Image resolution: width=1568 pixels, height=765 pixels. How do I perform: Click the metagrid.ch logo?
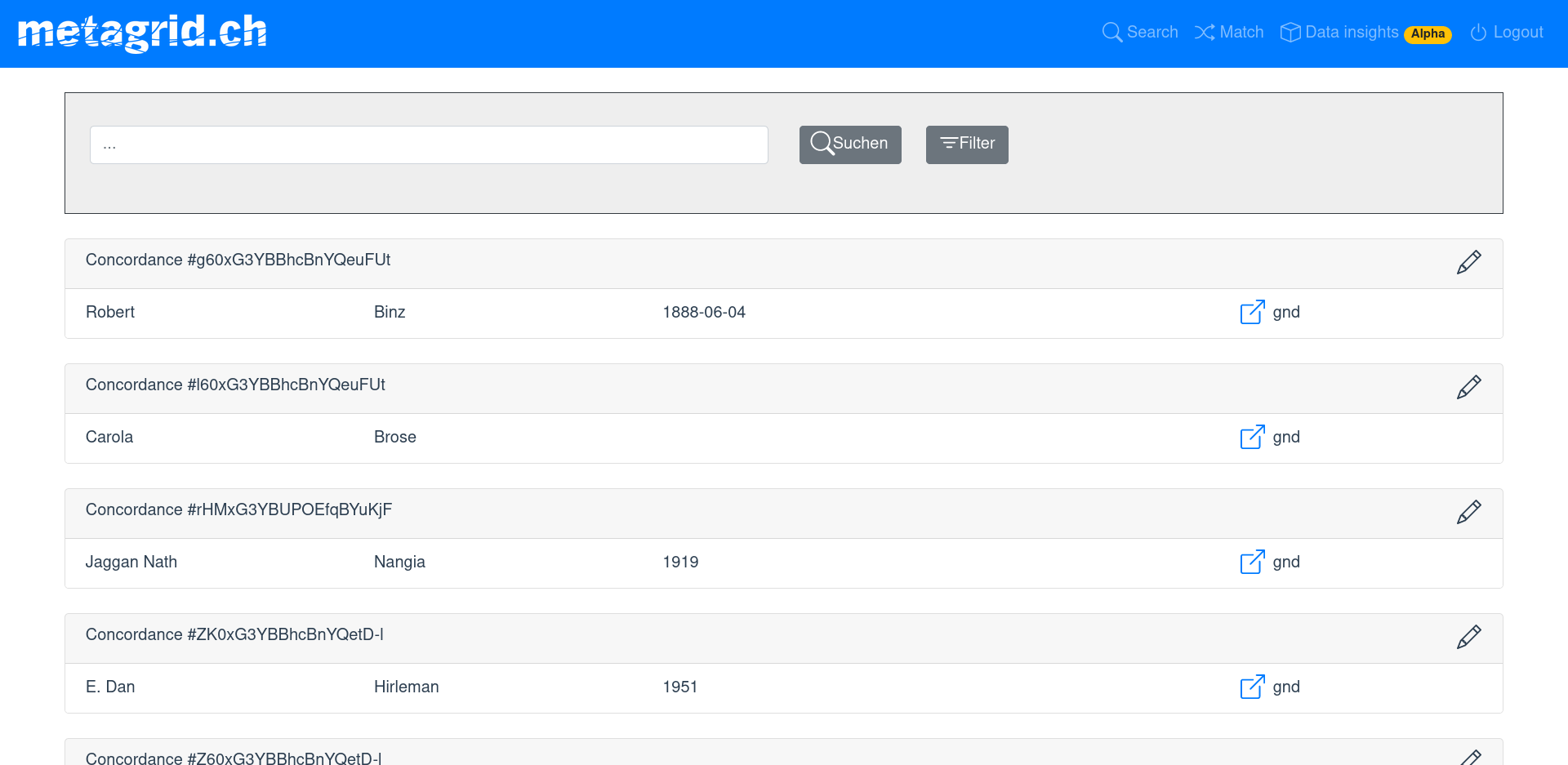click(141, 33)
